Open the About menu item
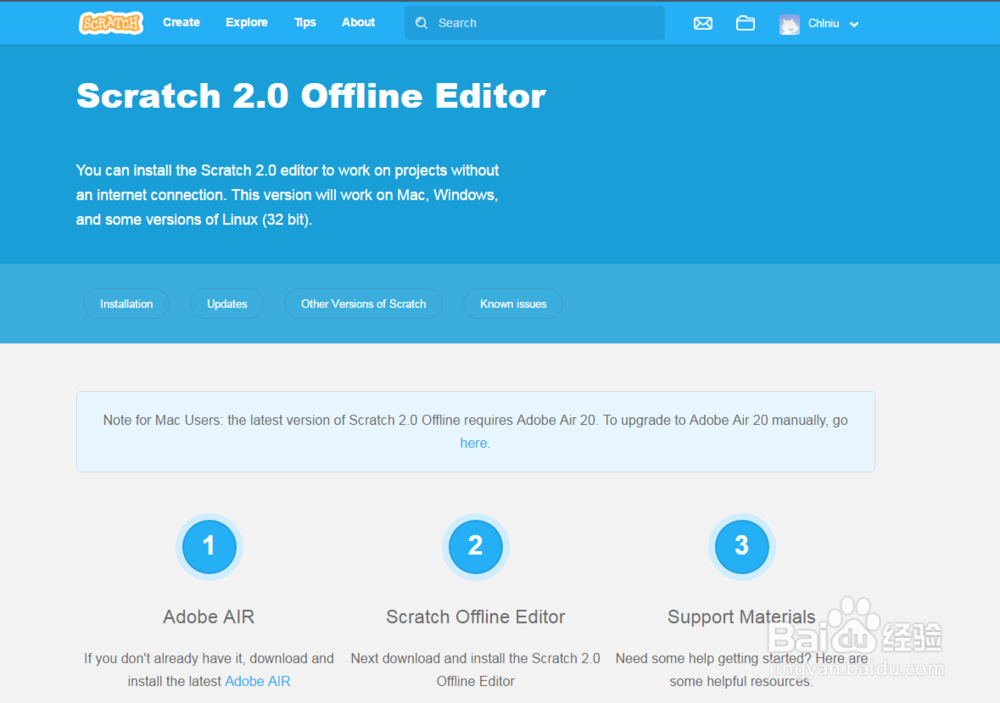Screen dimensions: 1000x703 tap(358, 22)
